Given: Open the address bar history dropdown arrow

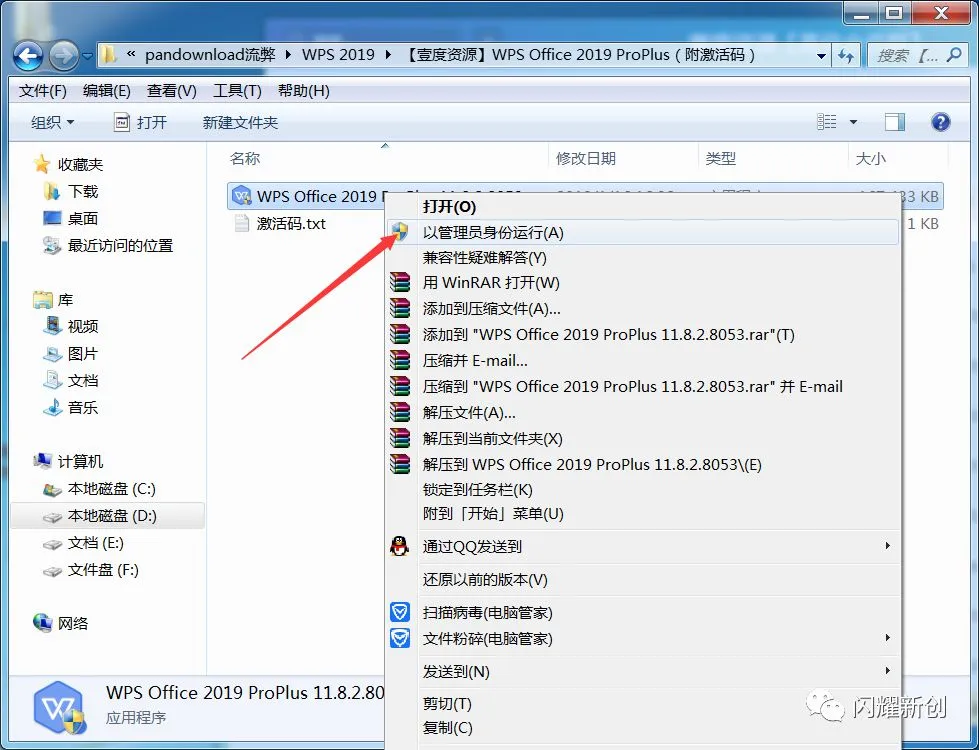Looking at the screenshot, I should 822,56.
